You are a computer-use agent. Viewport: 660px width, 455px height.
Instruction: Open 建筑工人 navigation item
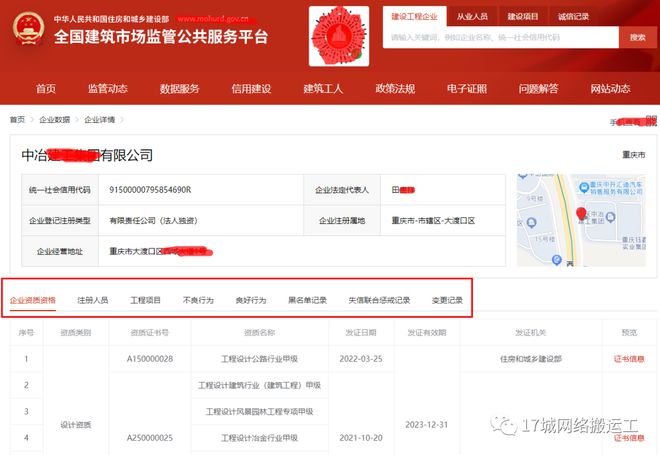click(323, 89)
